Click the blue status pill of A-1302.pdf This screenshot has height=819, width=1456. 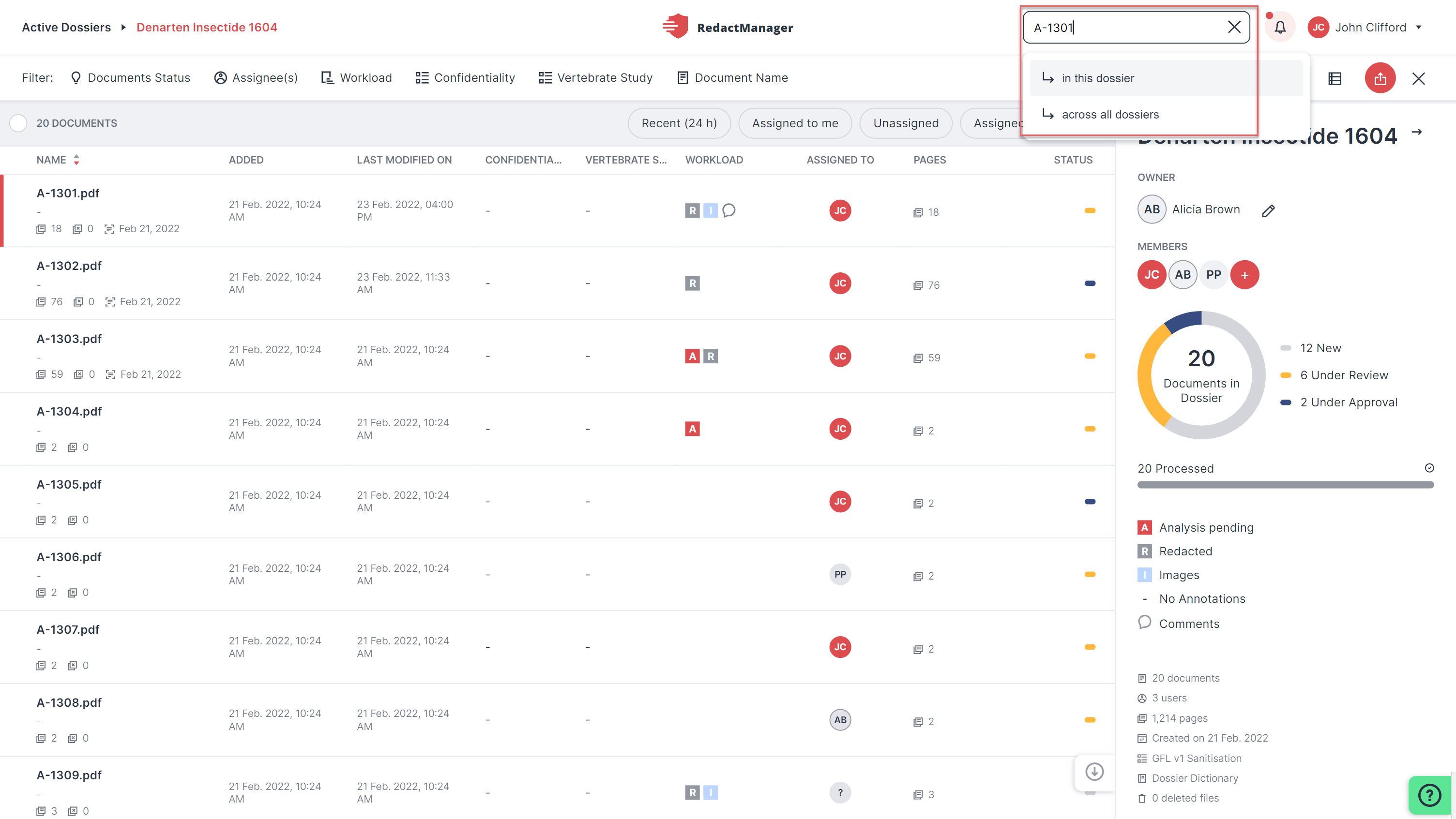pos(1090,283)
